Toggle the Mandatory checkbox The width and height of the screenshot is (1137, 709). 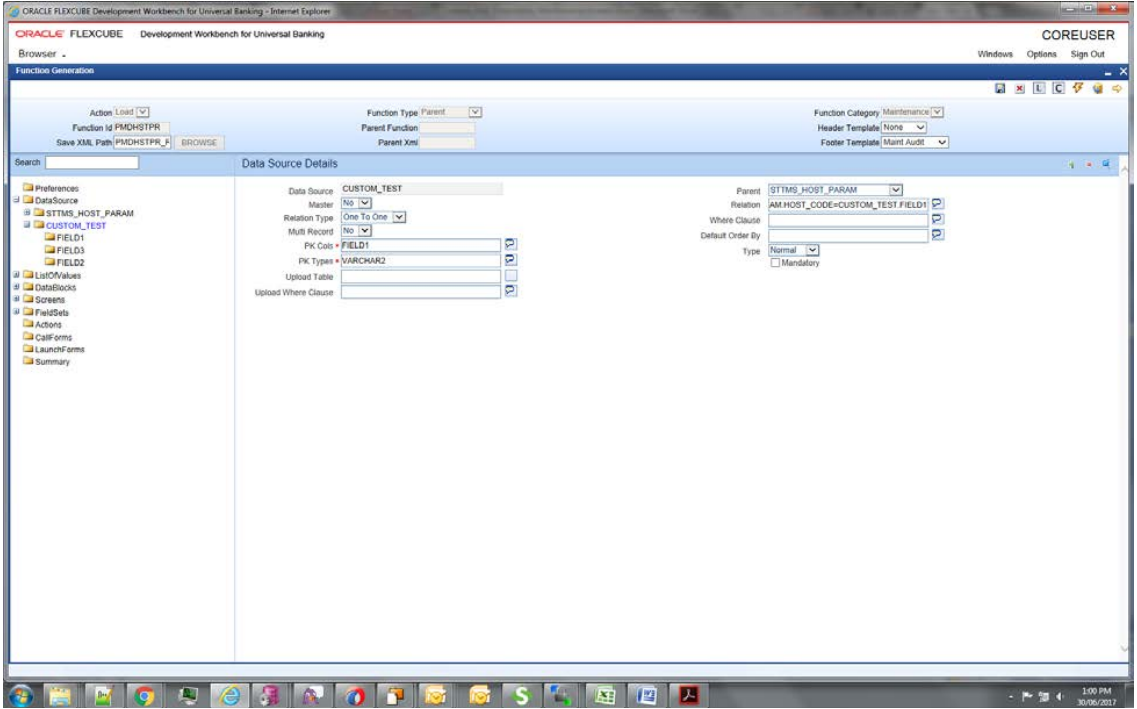point(773,263)
